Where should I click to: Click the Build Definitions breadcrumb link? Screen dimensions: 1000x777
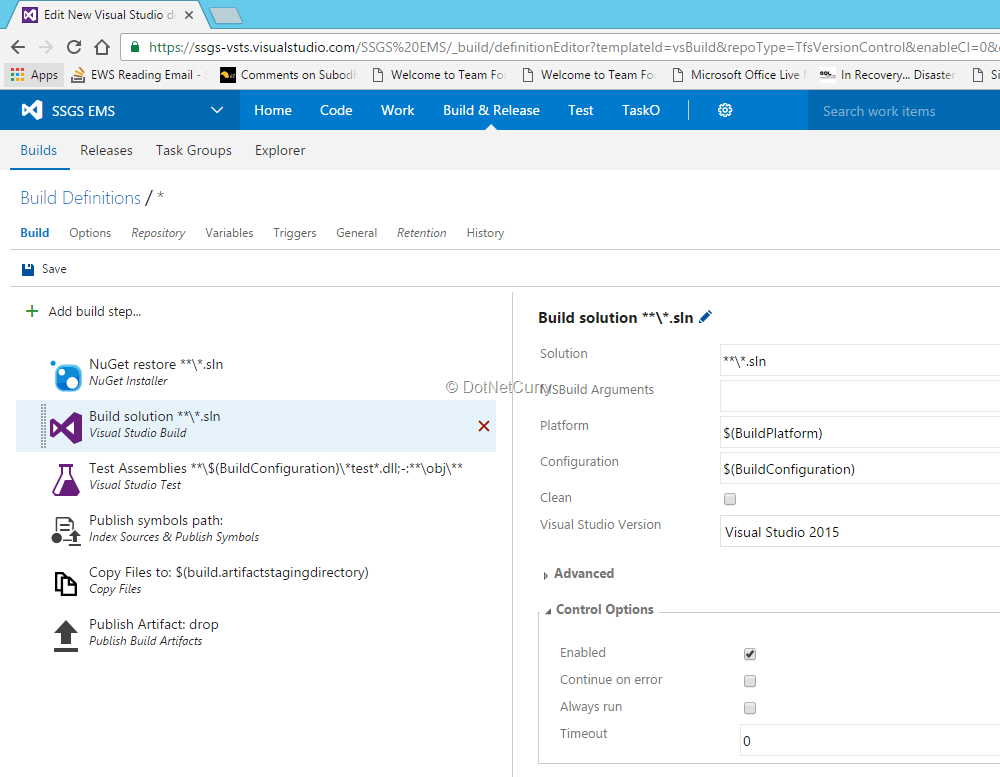pyautogui.click(x=80, y=198)
